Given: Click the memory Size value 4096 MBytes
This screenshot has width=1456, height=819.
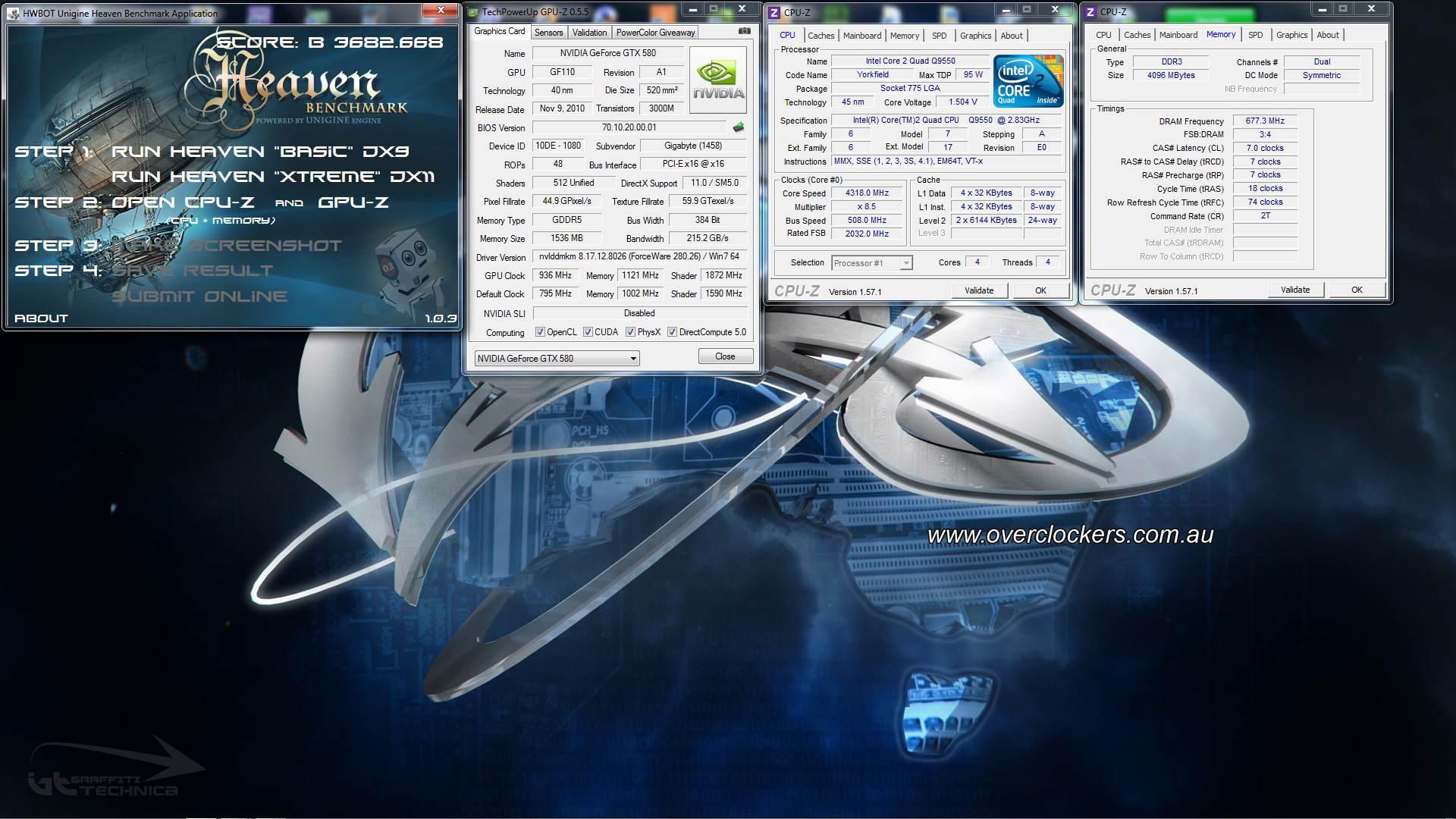Looking at the screenshot, I should click(1171, 75).
